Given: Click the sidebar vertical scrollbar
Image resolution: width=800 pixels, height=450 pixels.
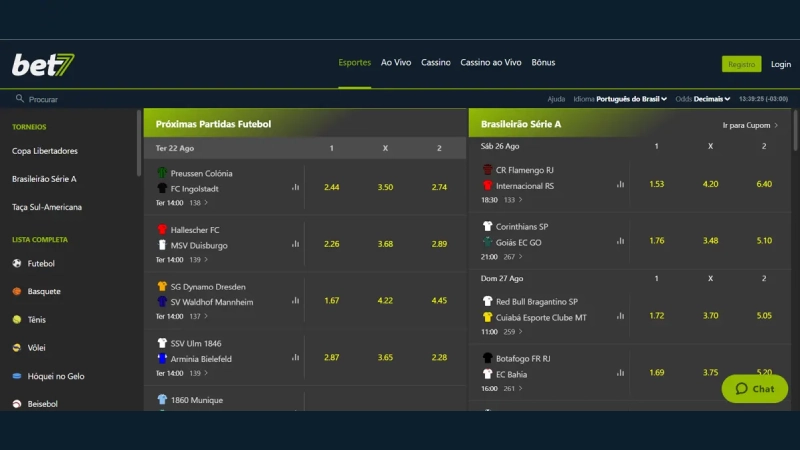Looking at the screenshot, I should pos(139,143).
